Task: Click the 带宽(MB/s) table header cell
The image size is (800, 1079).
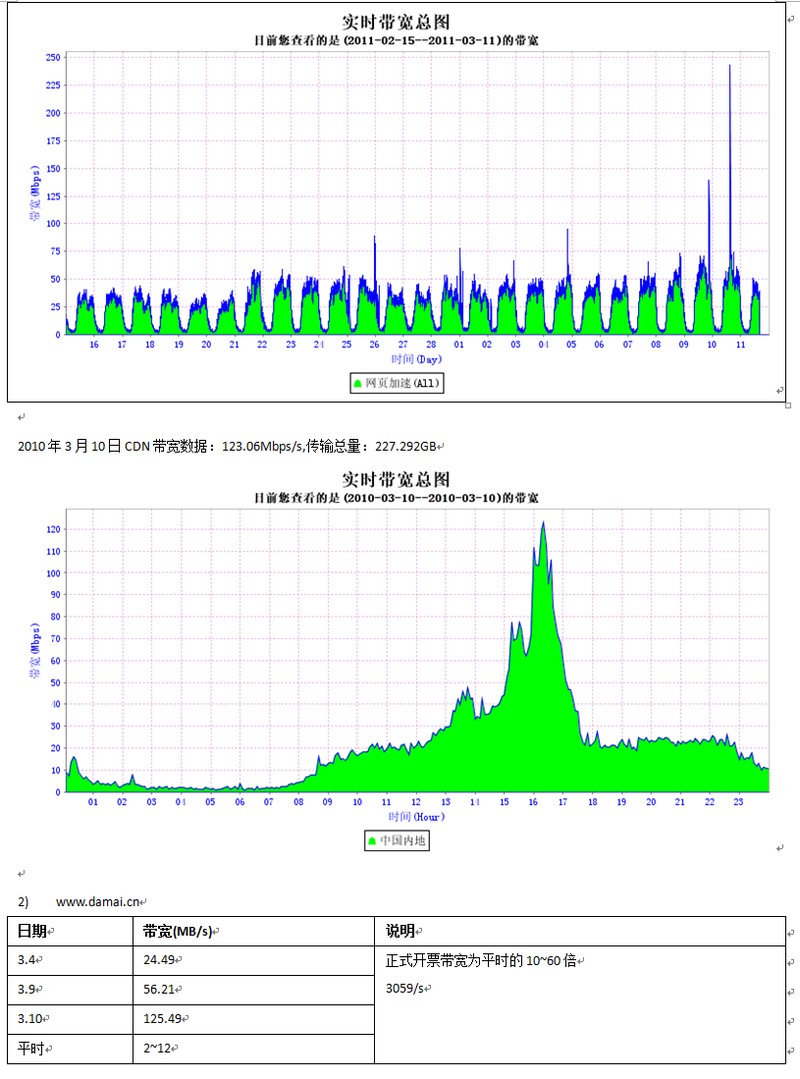Action: click(254, 931)
